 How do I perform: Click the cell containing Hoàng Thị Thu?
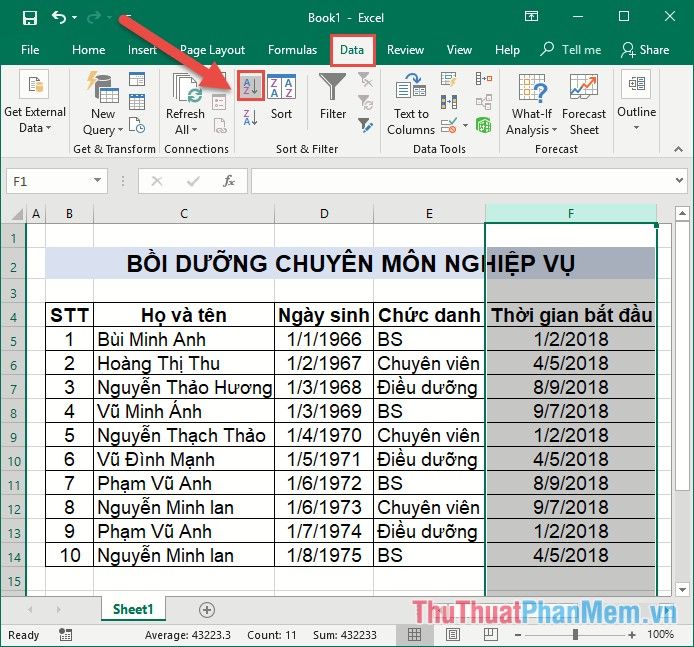(184, 363)
